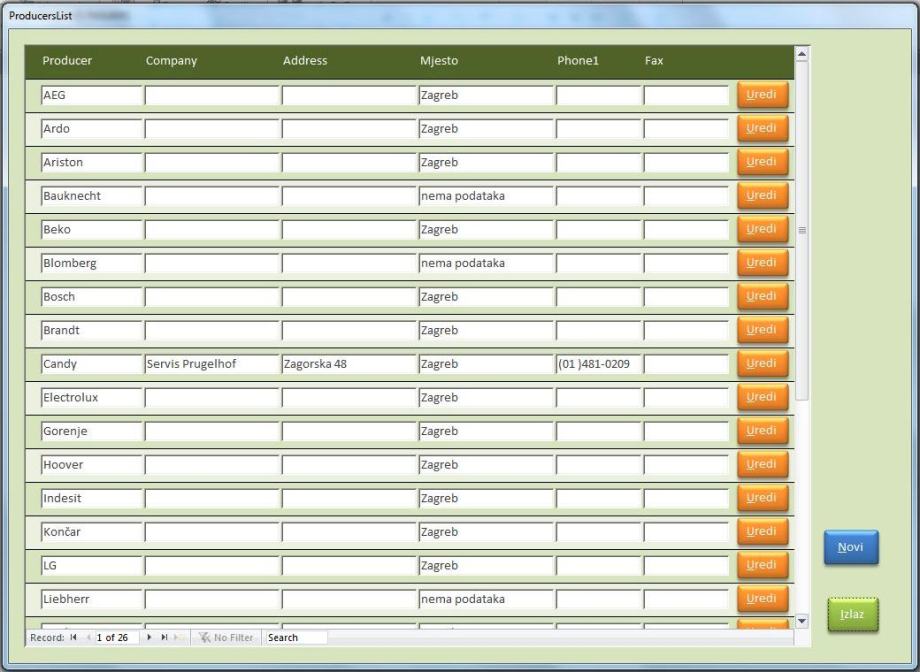Click empty Phone1 field of Gorenje row
Screen dimensions: 920x672
coord(598,431)
